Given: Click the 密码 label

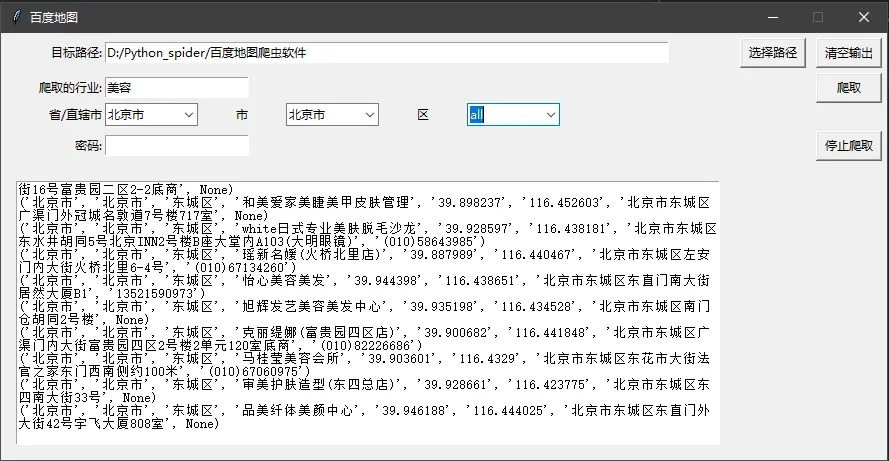Looking at the screenshot, I should pos(88,146).
